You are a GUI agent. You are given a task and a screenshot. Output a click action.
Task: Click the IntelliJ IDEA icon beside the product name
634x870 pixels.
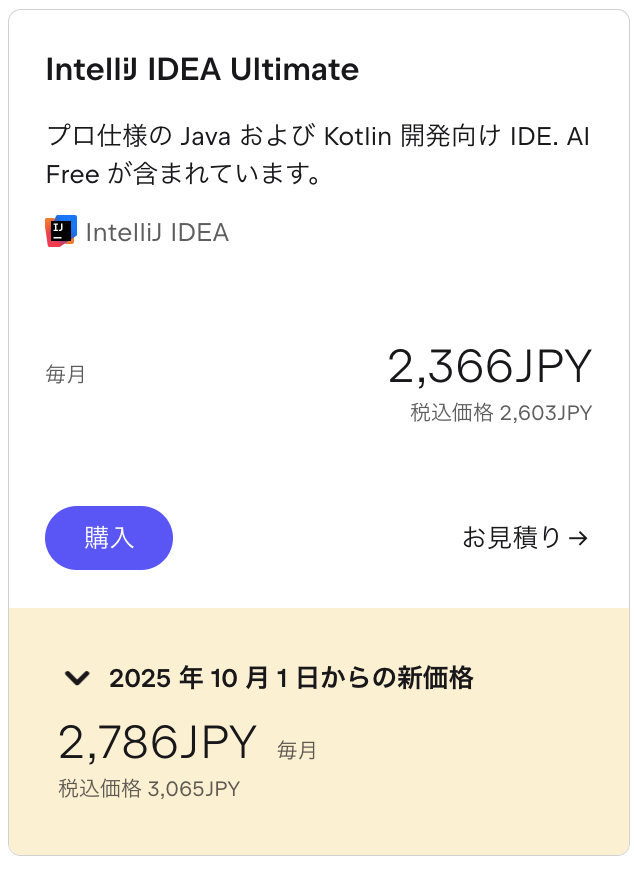59,229
